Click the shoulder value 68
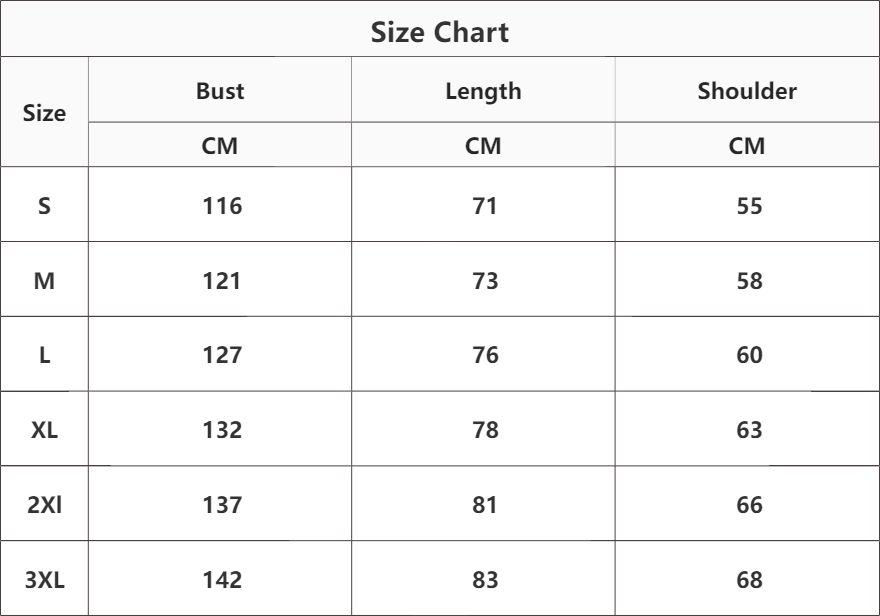Screen dimensions: 880x616 748,579
